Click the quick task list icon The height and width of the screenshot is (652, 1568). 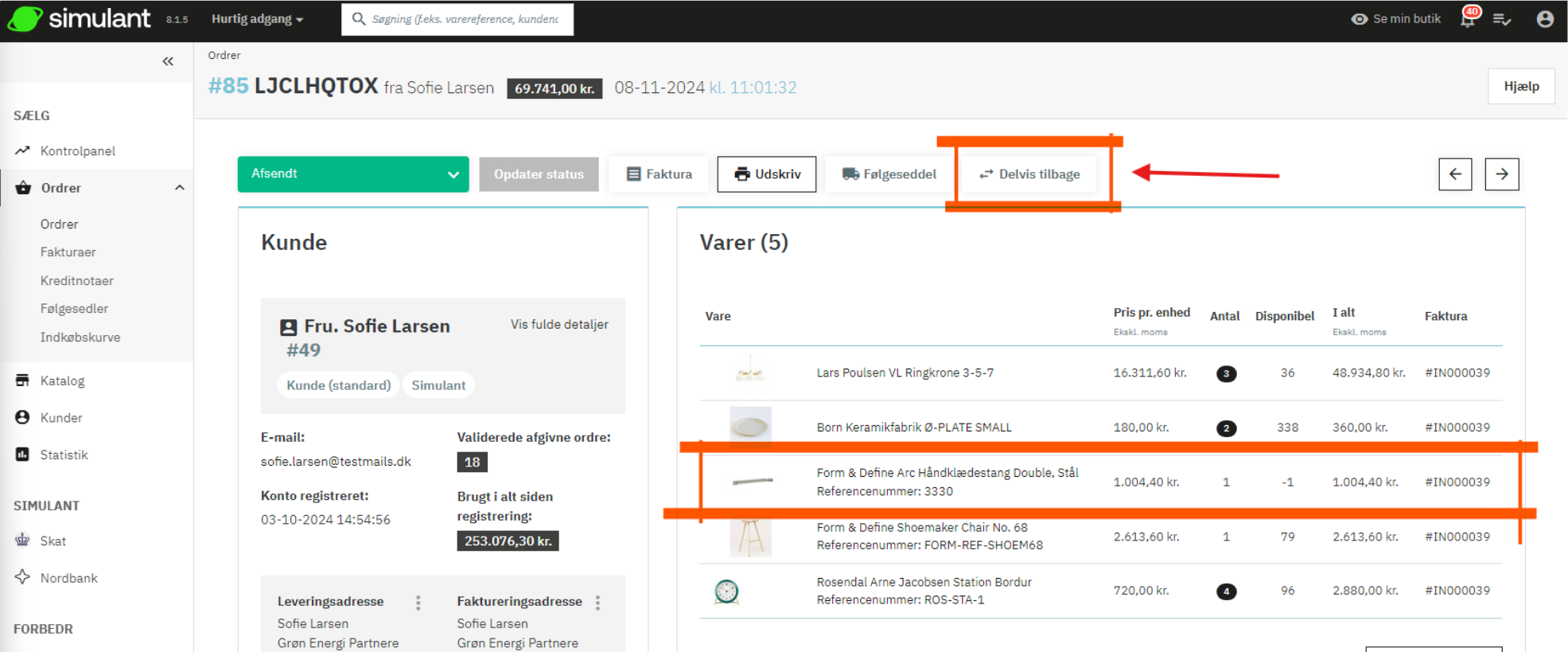click(1502, 19)
